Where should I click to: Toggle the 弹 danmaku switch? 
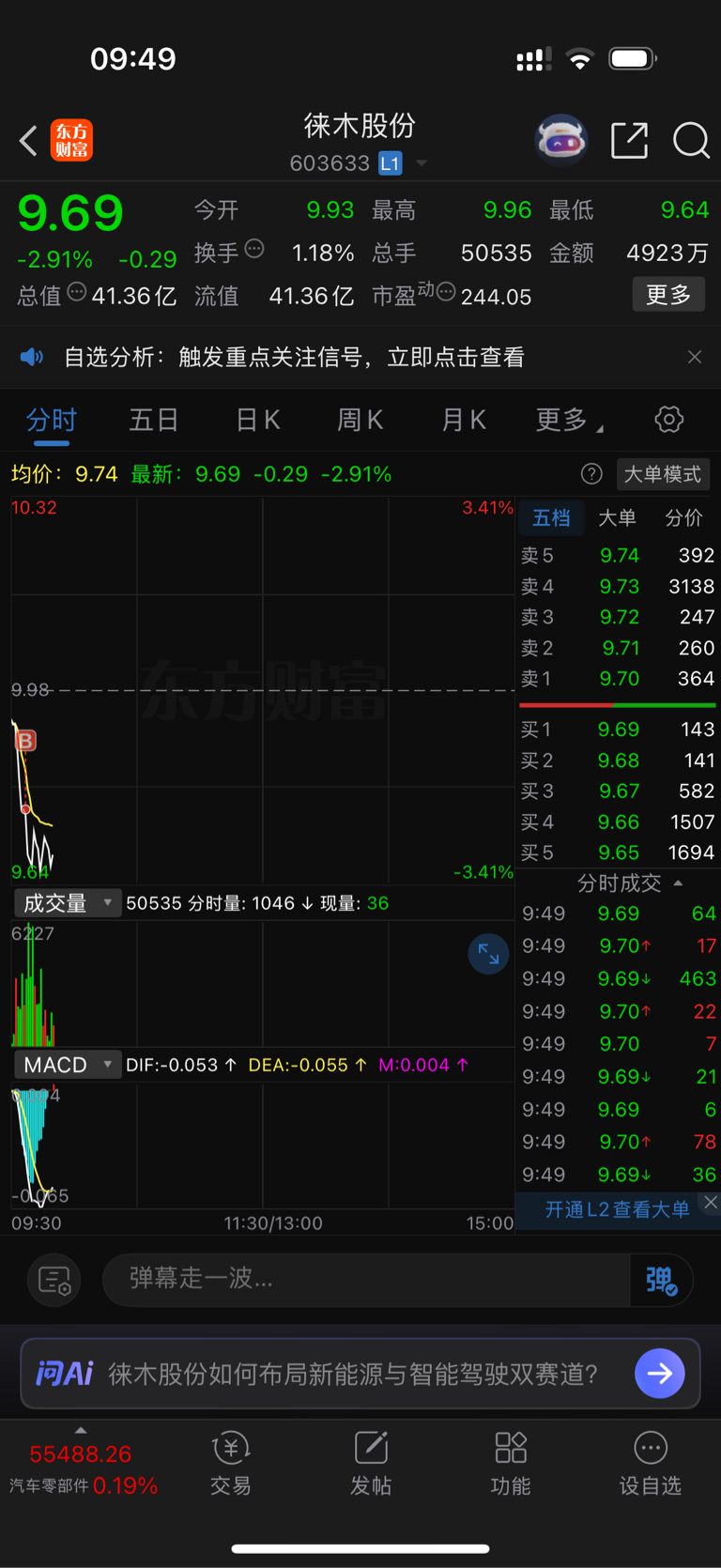pos(661,1281)
